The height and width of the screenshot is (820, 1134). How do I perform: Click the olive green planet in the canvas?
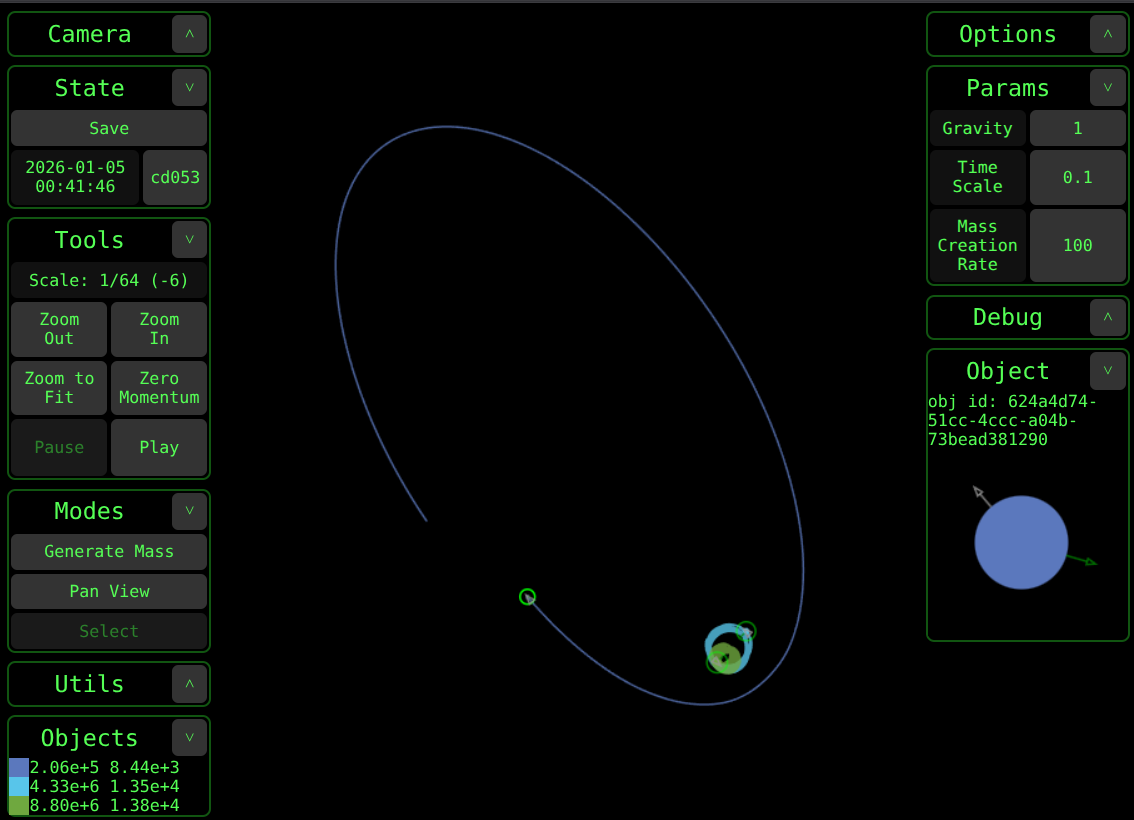pyautogui.click(x=725, y=658)
